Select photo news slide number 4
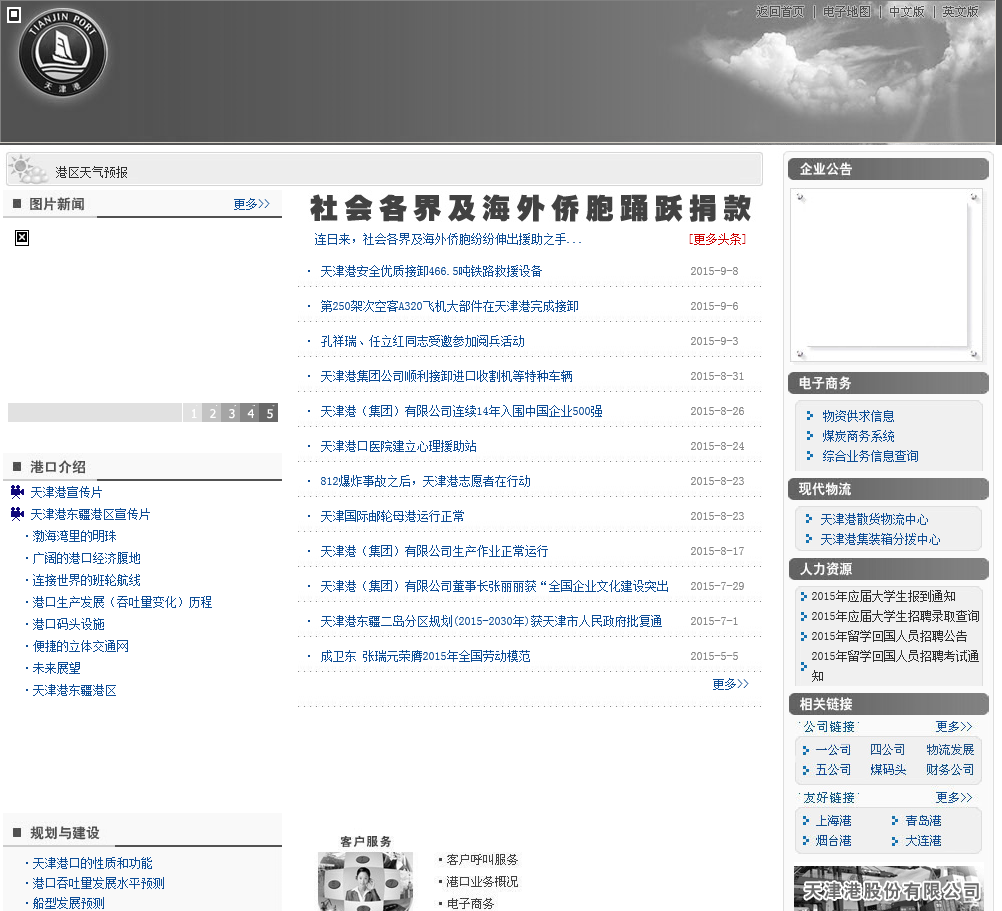This screenshot has width=1002, height=911. click(250, 413)
